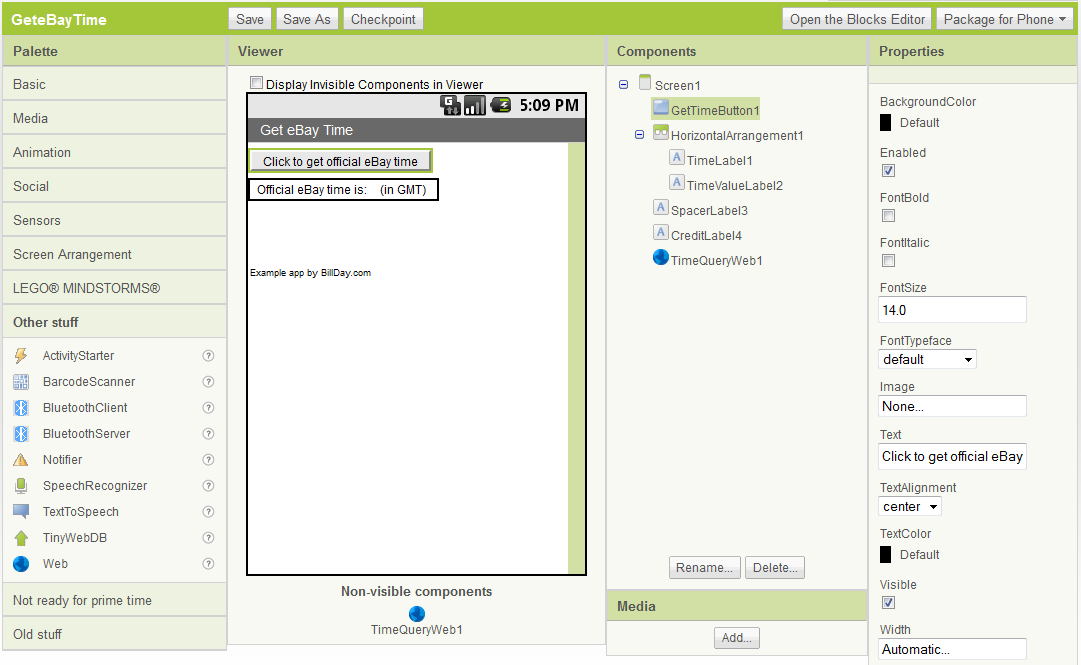Choose the Notifier warning icon
Image resolution: width=1081 pixels, height=665 pixels.
[21, 460]
